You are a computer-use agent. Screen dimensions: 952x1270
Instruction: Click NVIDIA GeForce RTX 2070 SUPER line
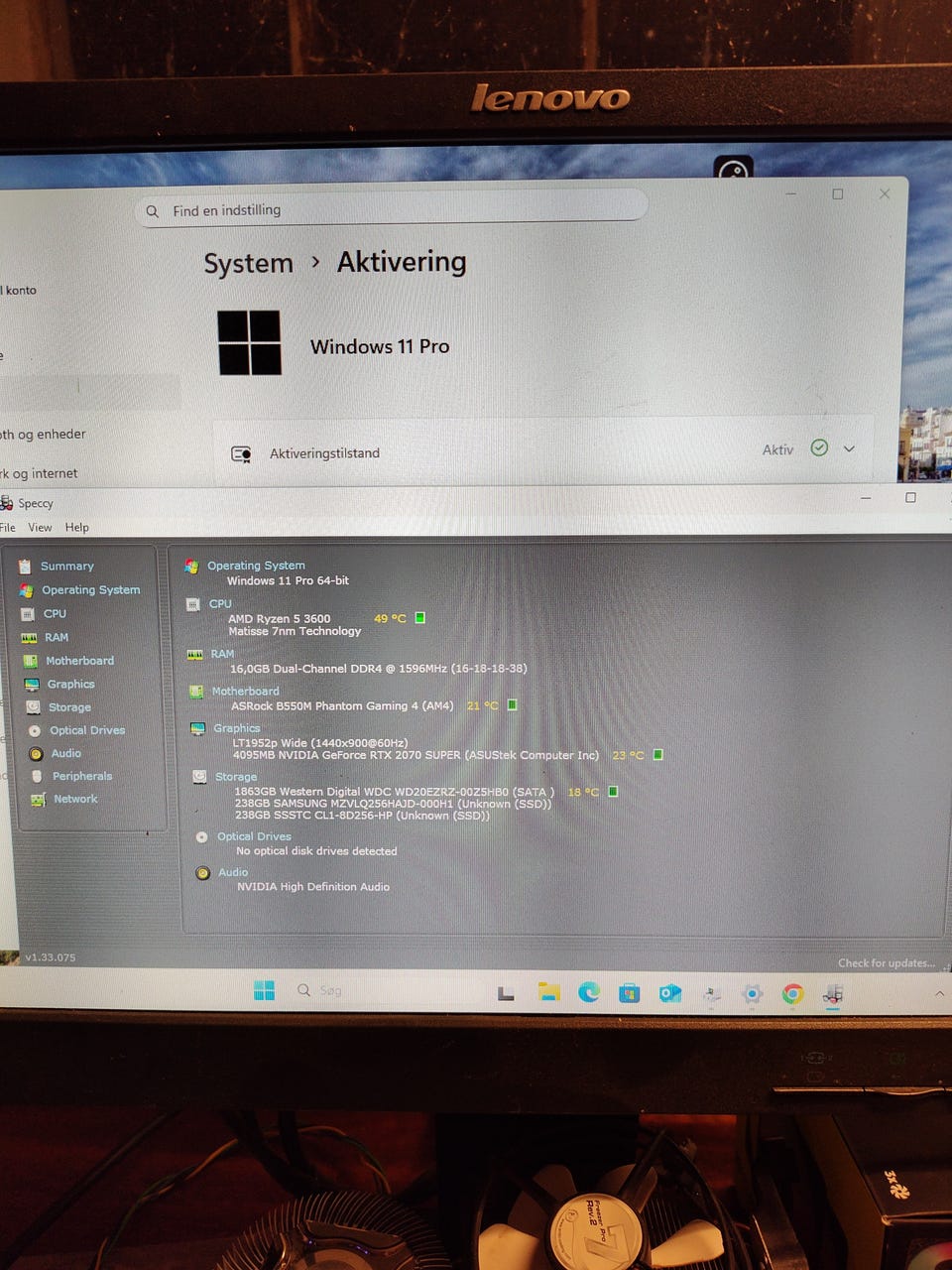(416, 755)
